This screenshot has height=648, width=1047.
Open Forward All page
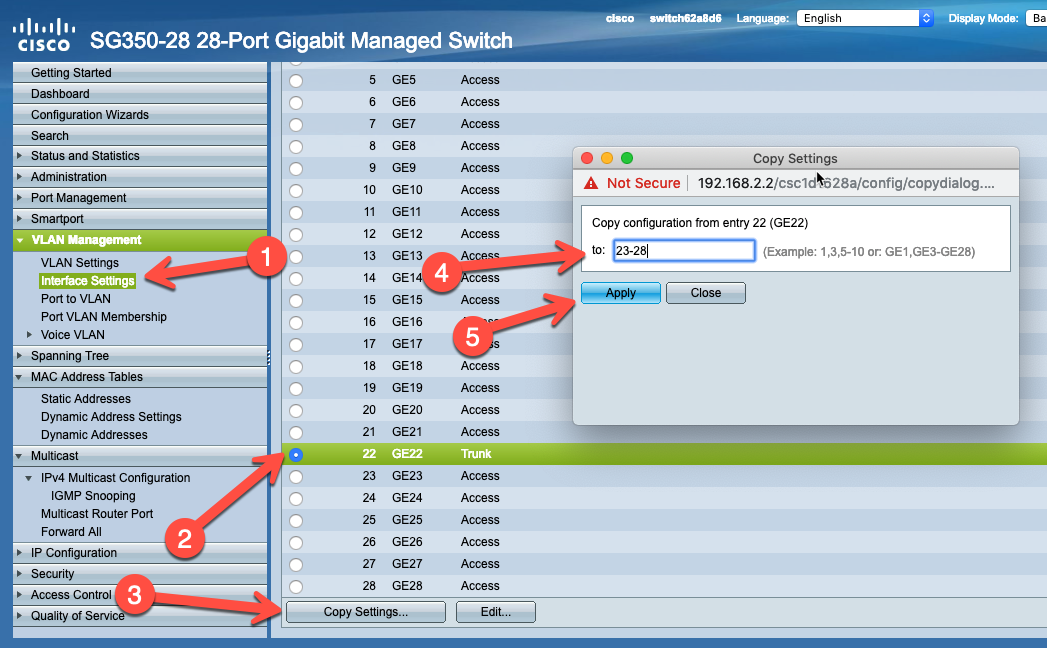(71, 532)
